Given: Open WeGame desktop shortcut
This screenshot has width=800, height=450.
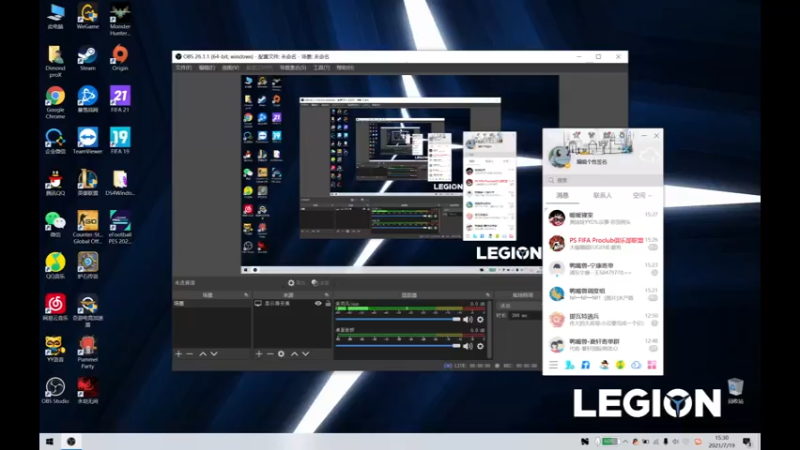Looking at the screenshot, I should coord(87,16).
